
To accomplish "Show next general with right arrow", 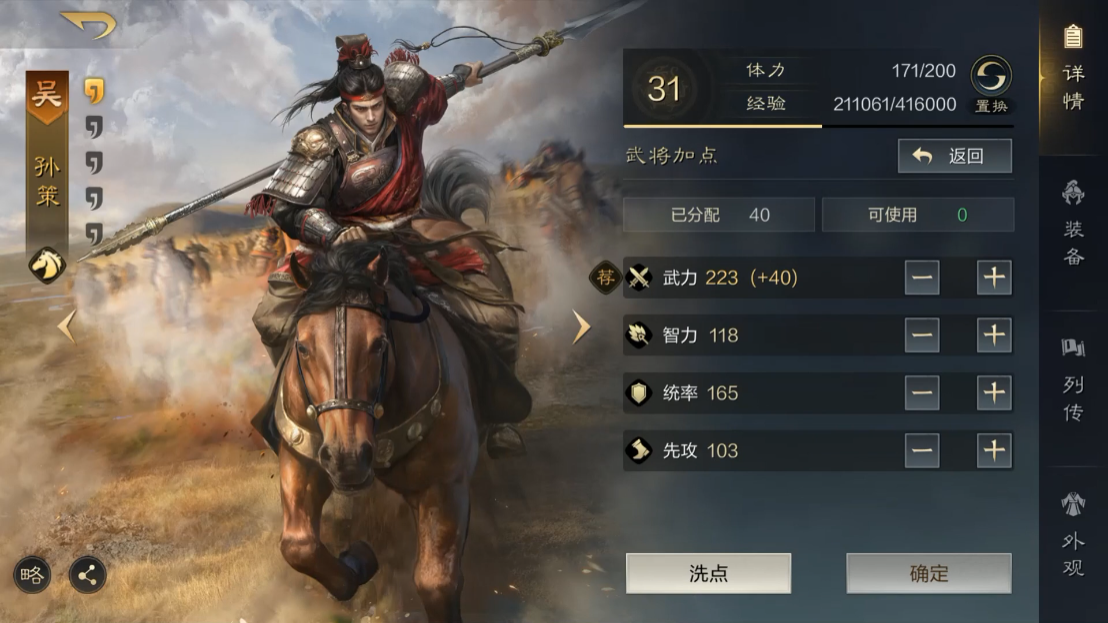I will [581, 326].
